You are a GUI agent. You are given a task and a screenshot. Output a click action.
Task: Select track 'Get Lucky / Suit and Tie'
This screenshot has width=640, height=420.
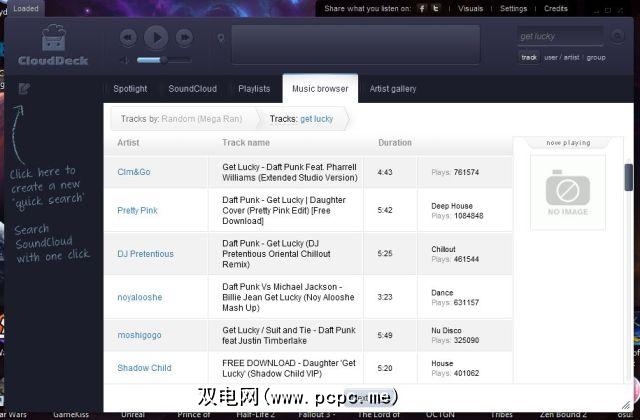[x=289, y=335]
